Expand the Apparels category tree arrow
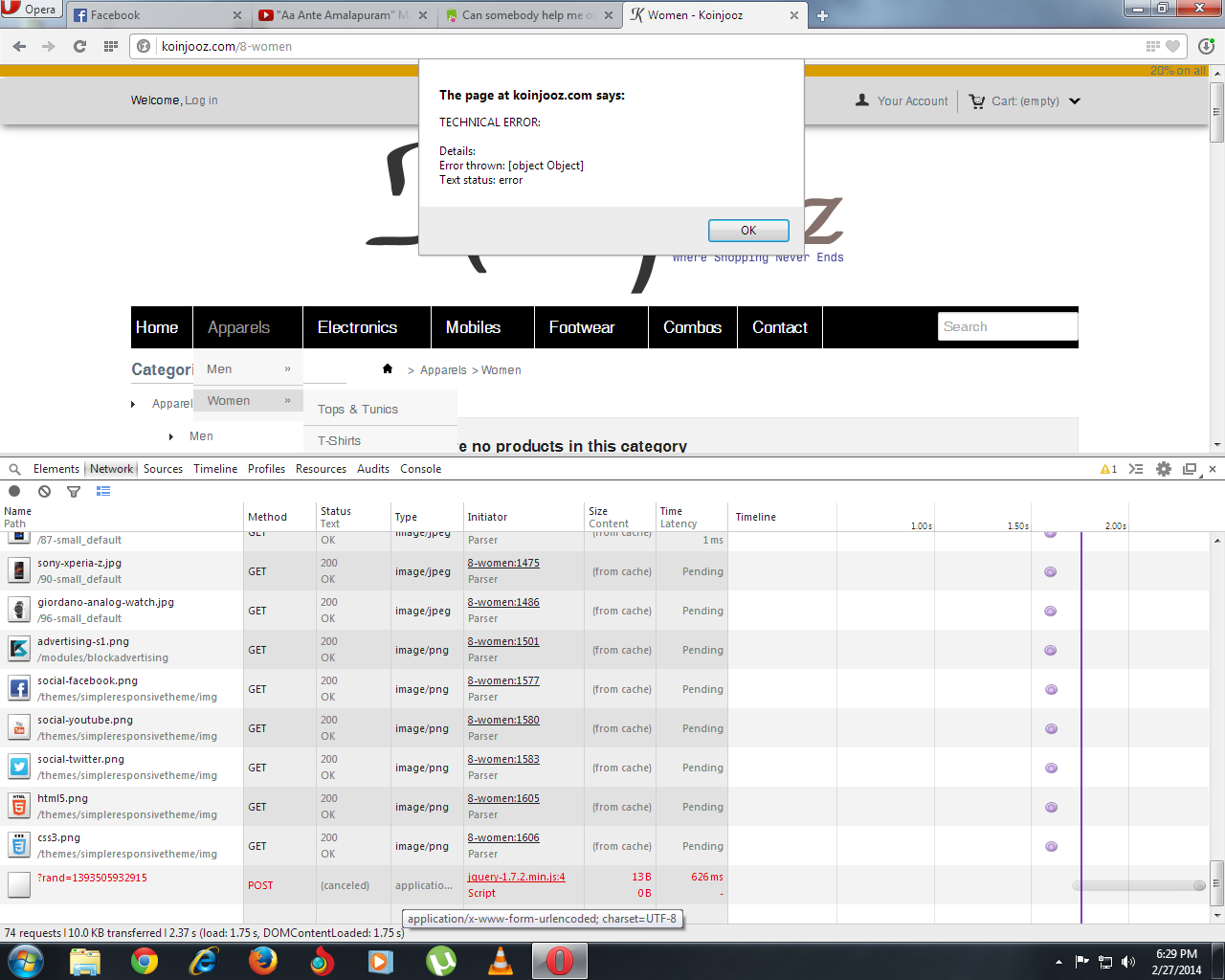The height and width of the screenshot is (980, 1225). coord(133,404)
